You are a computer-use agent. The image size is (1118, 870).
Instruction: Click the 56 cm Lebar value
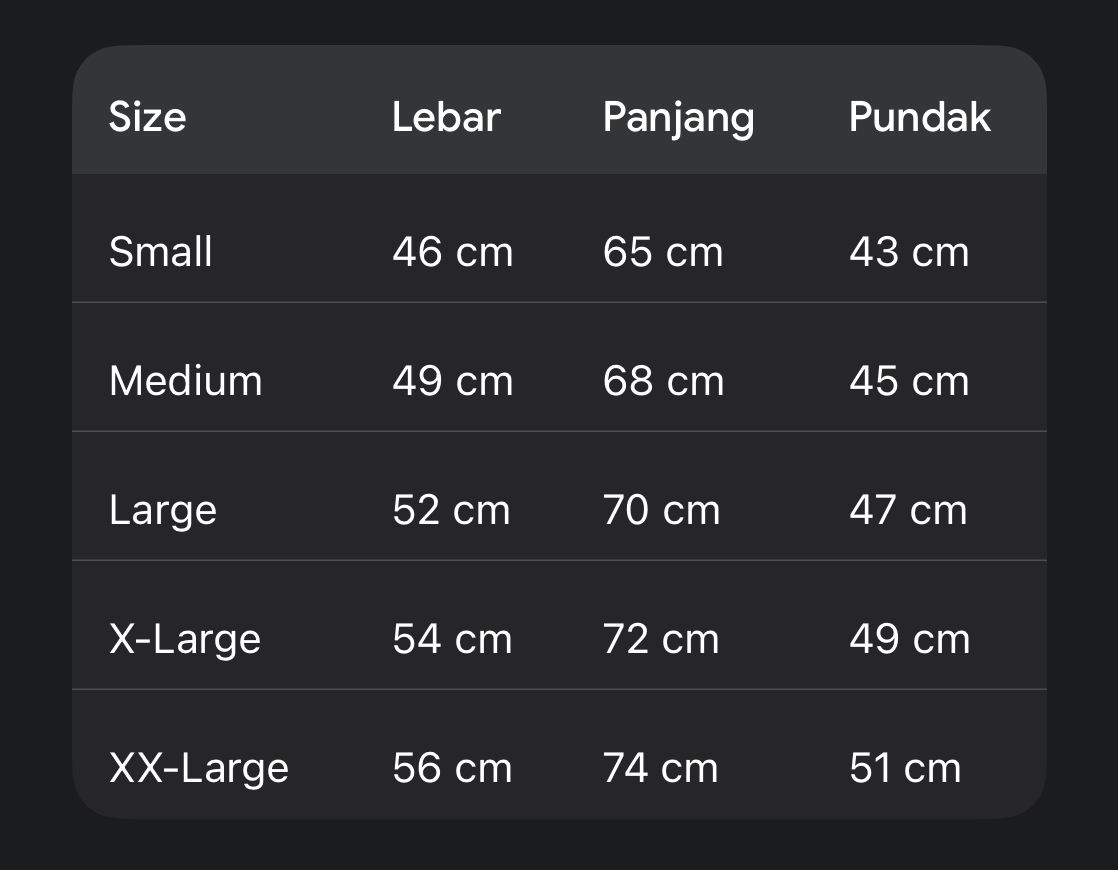click(x=451, y=768)
